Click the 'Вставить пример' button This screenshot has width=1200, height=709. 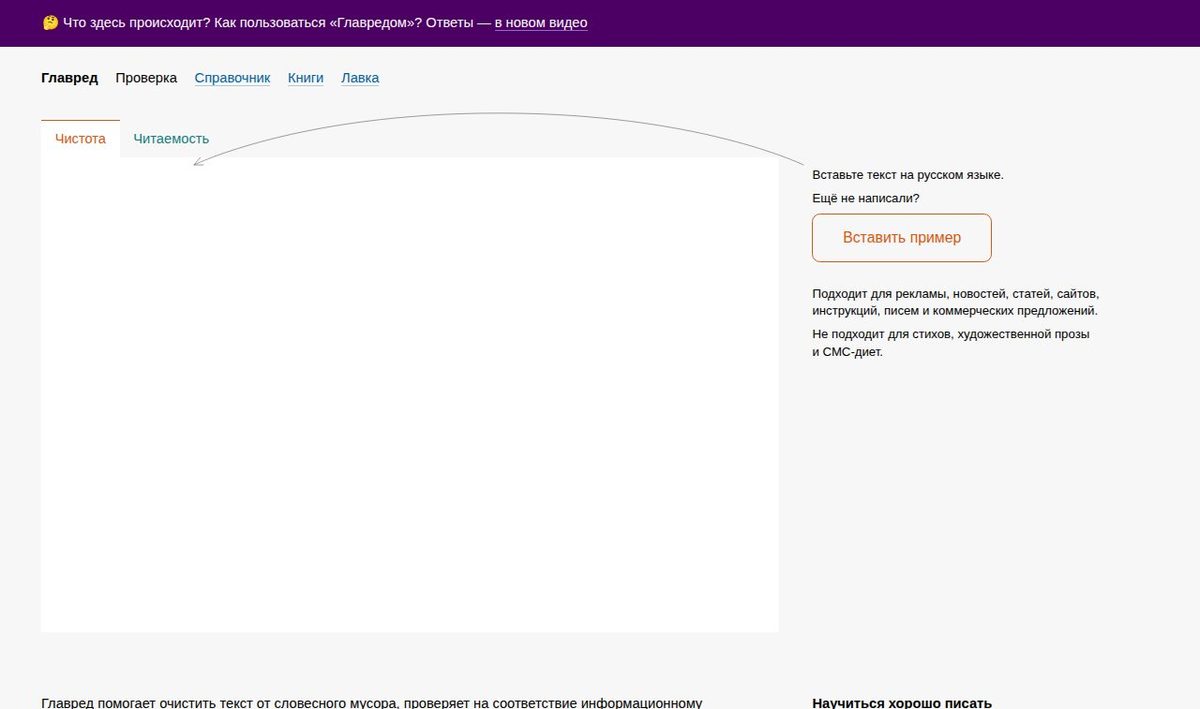tap(902, 238)
